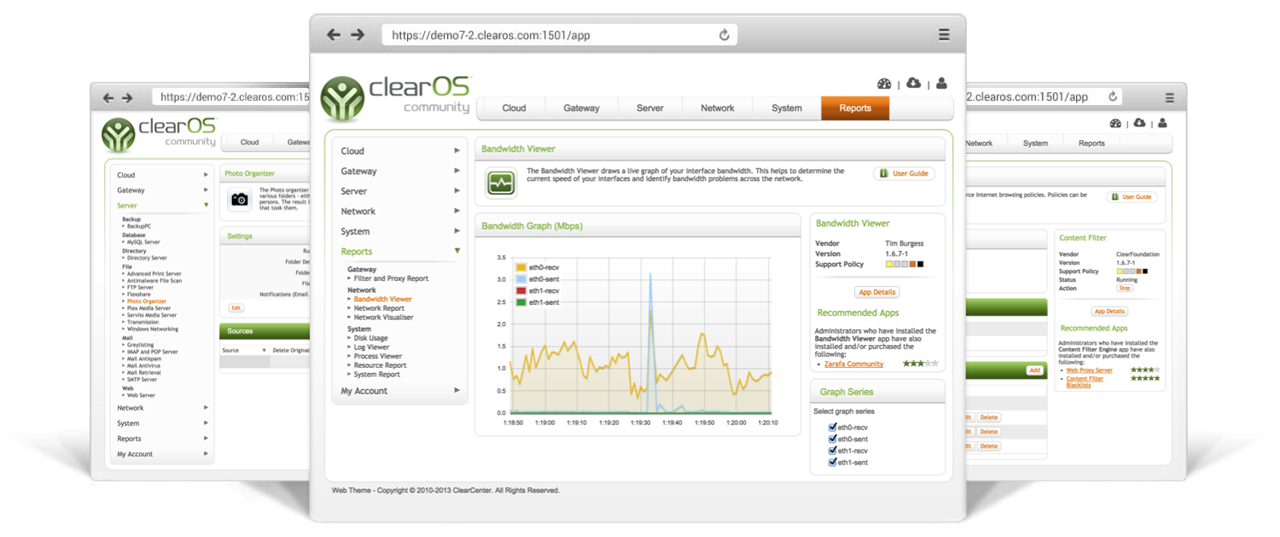This screenshot has height=537, width=1280.
Task: Click the Bandwidth Viewer app icon
Action: point(501,183)
